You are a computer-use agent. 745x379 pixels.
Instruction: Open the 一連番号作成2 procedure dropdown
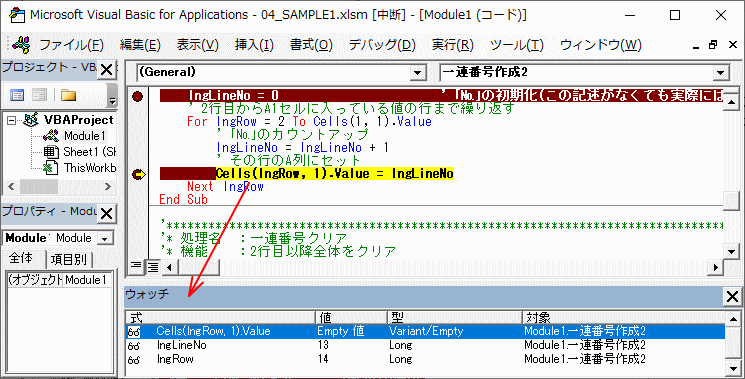722,73
